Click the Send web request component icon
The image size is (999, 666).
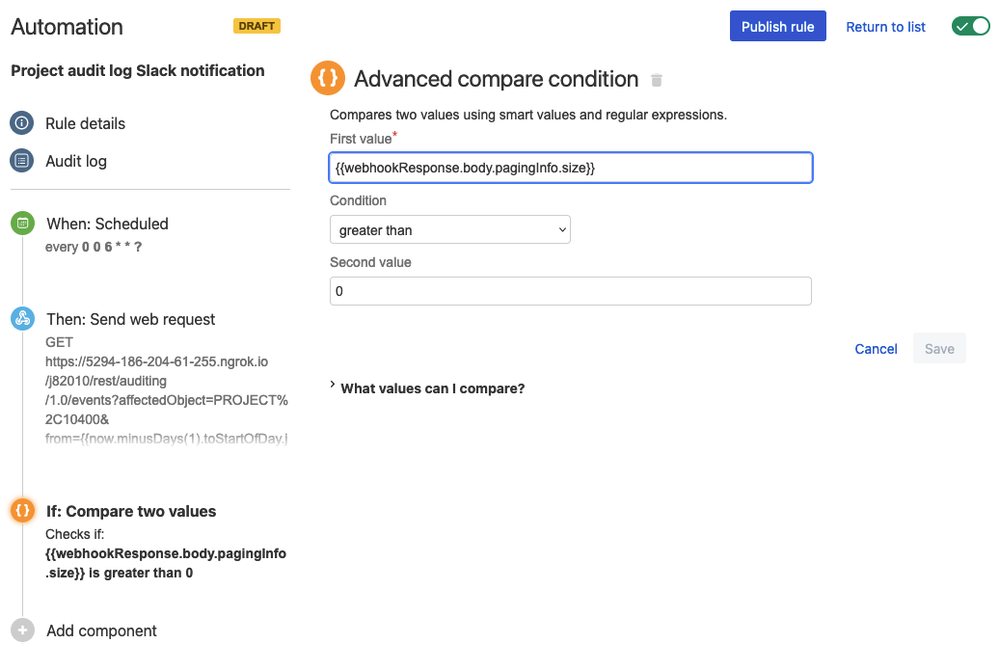(x=22, y=319)
